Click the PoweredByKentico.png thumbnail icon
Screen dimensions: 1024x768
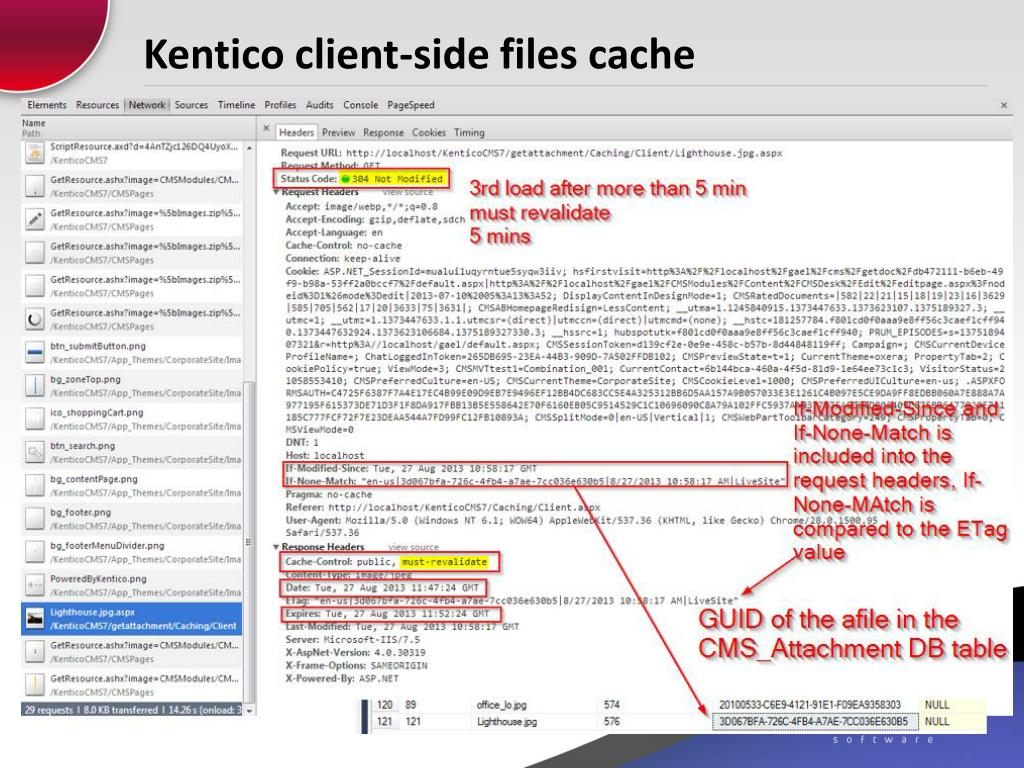(x=35, y=586)
